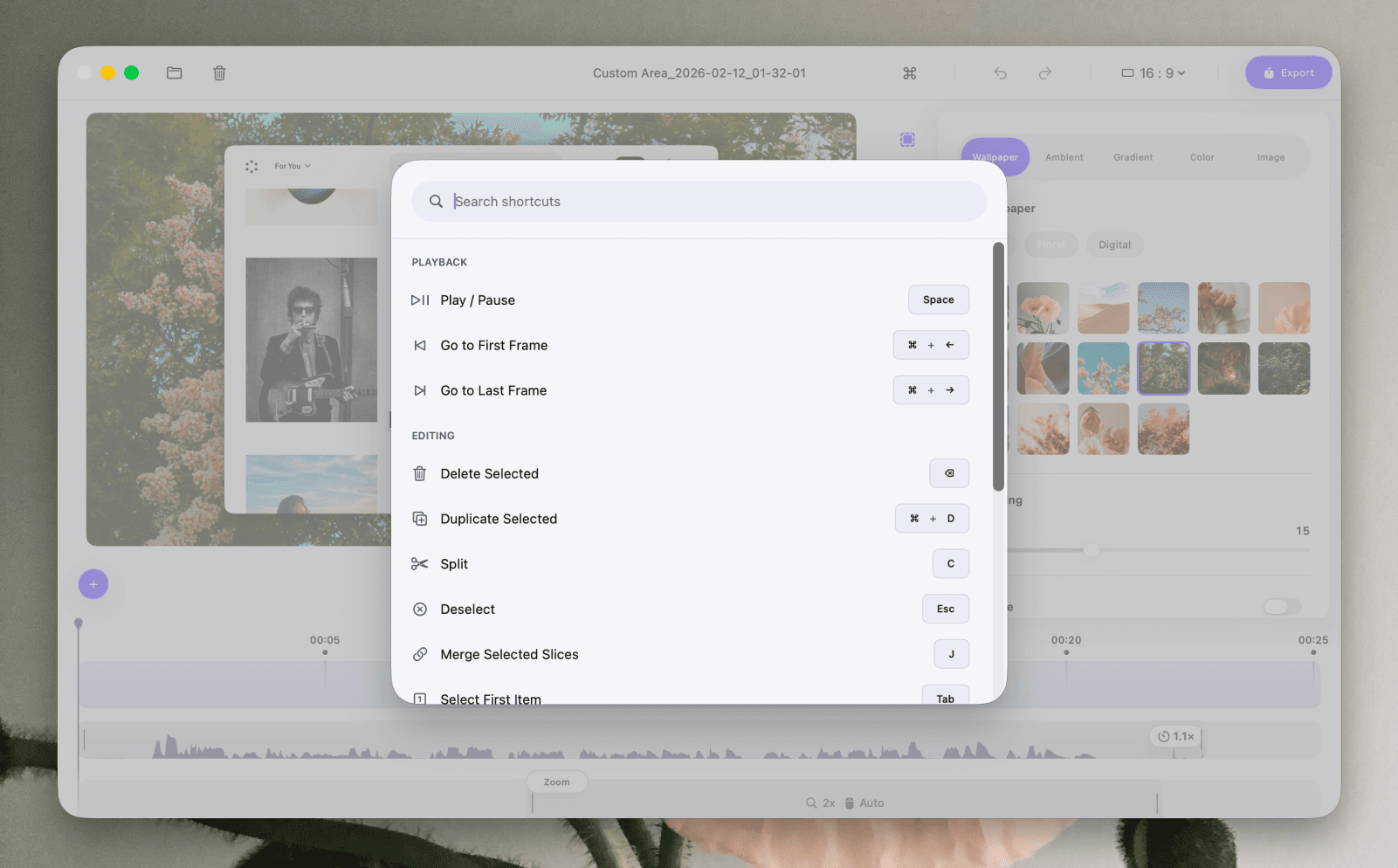Enable the Digital wallpaper filter

[1114, 245]
